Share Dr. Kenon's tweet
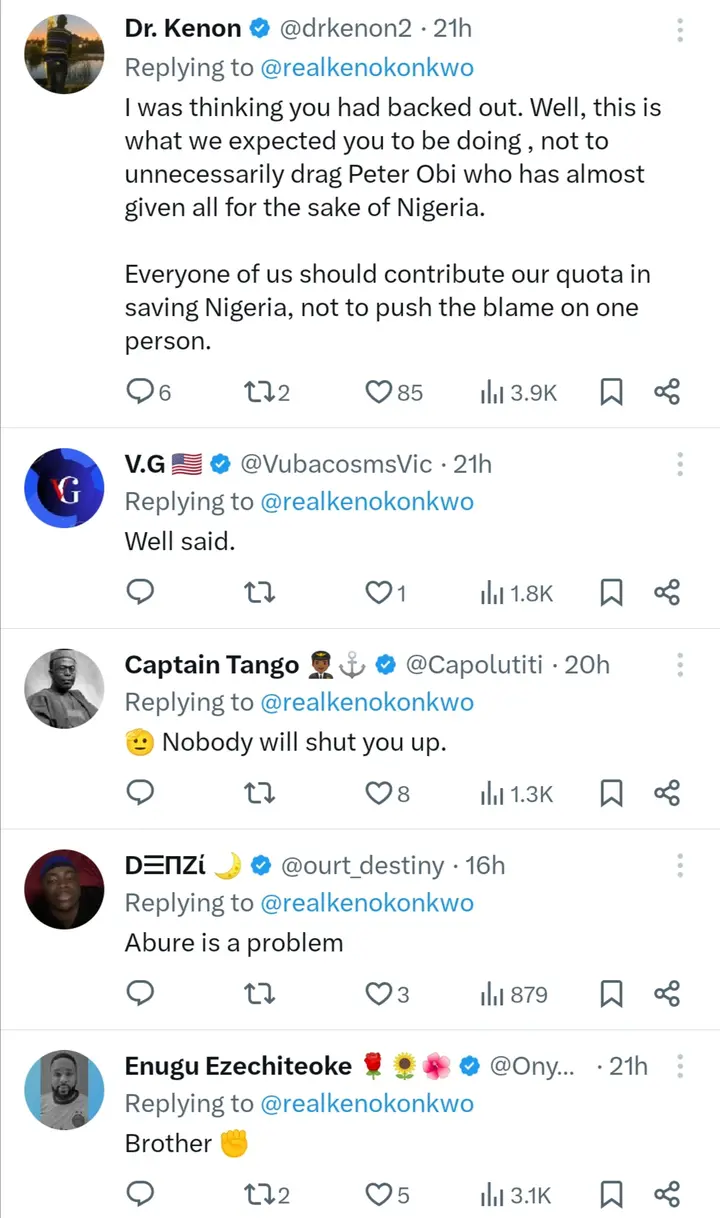 pyautogui.click(x=667, y=393)
